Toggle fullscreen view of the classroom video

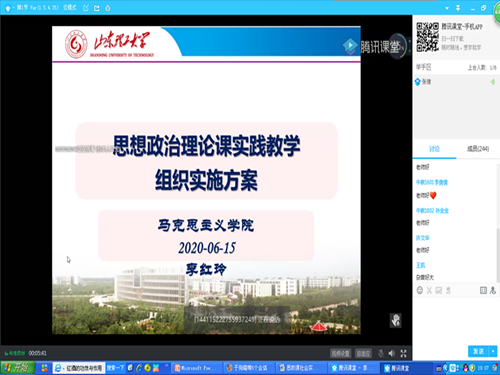(403, 353)
